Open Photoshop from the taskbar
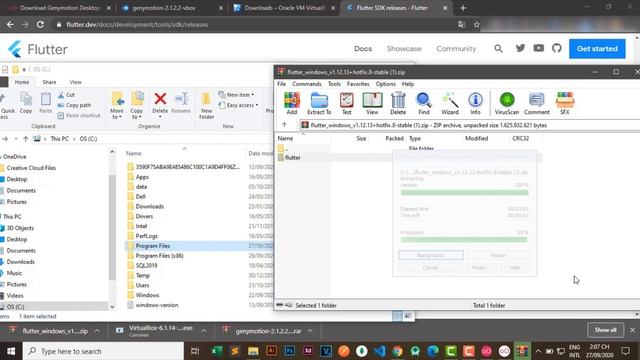Screen dimensions: 640x360 tap(289, 351)
